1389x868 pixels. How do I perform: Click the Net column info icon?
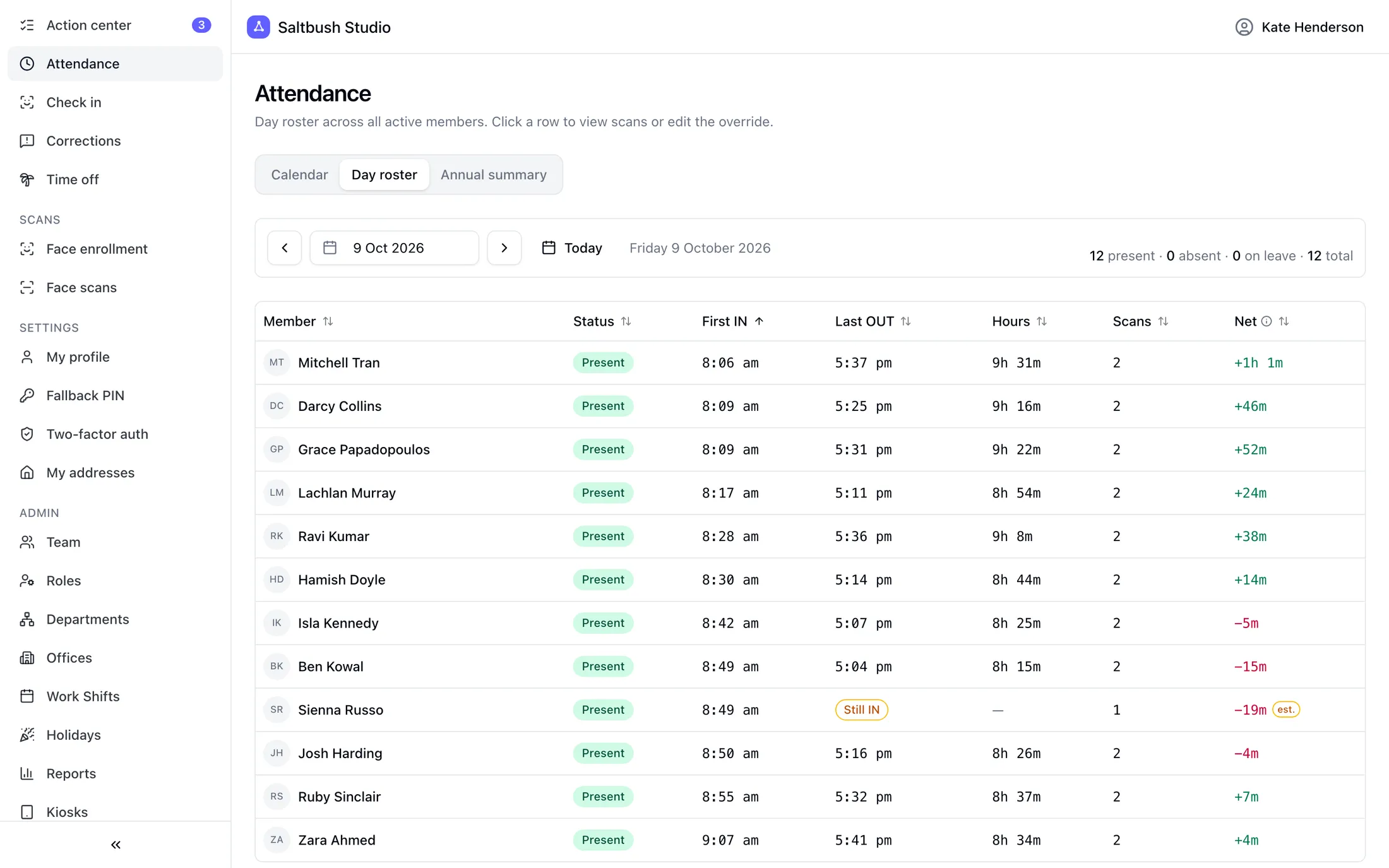(x=1266, y=321)
